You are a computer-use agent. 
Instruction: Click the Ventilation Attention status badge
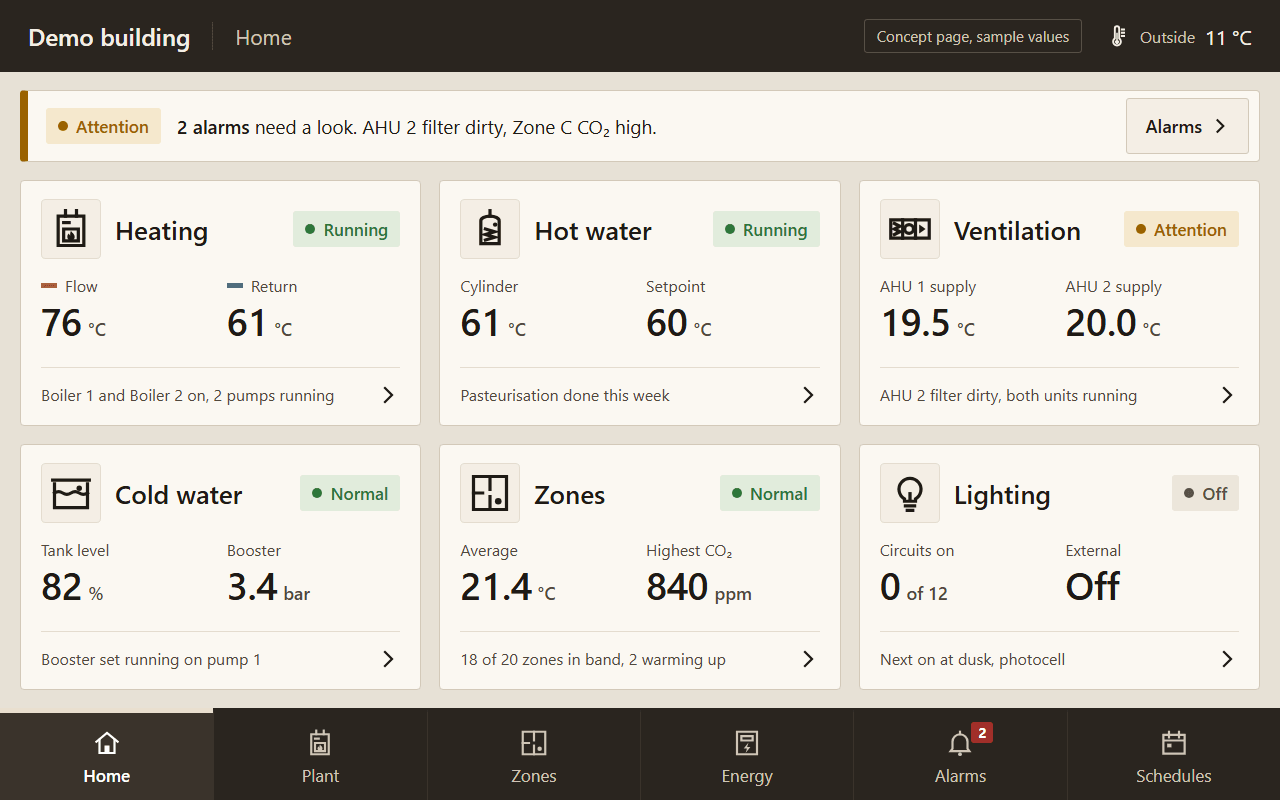1181,229
